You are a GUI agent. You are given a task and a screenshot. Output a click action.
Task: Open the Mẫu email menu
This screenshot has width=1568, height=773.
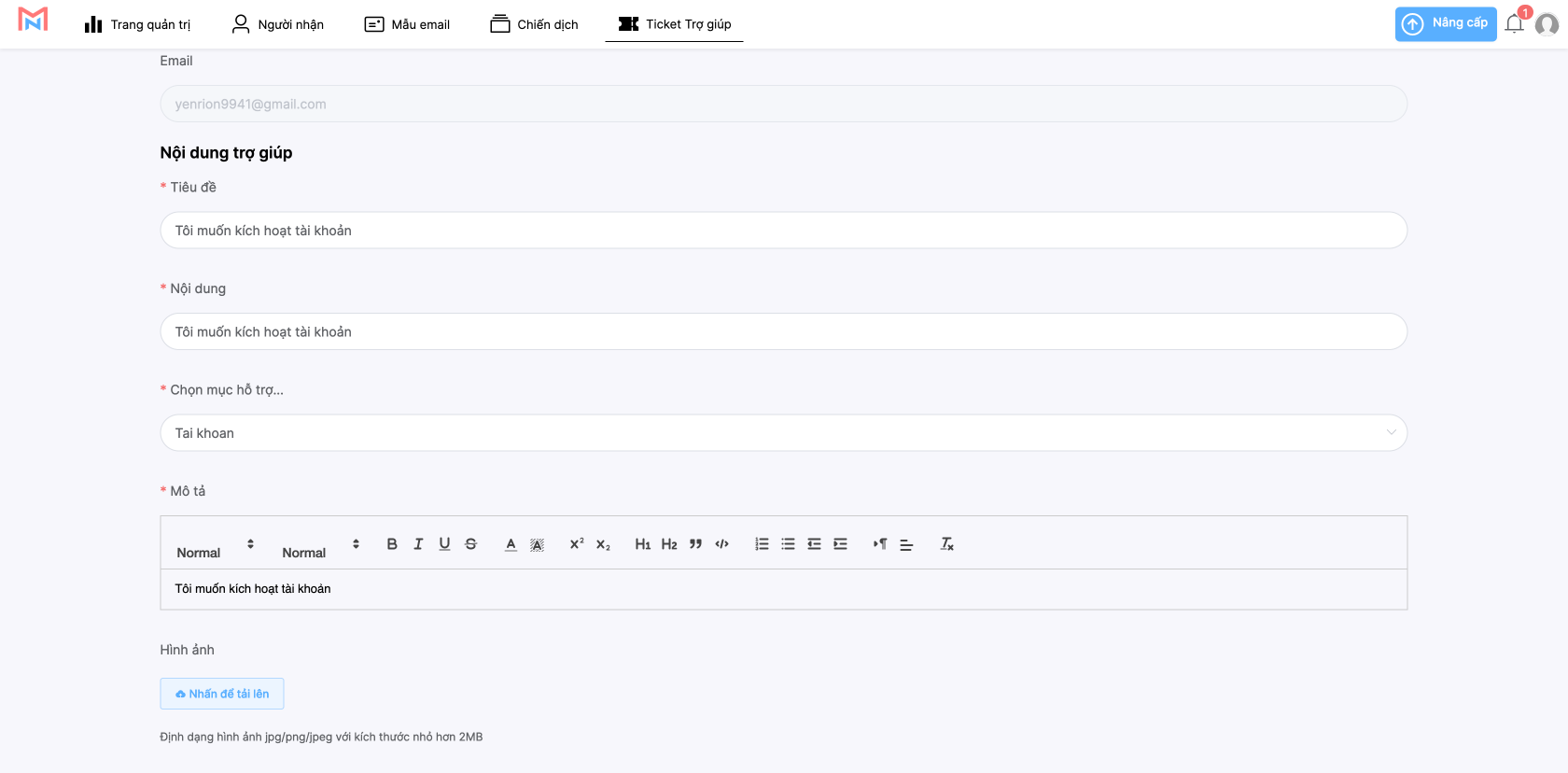[x=407, y=24]
